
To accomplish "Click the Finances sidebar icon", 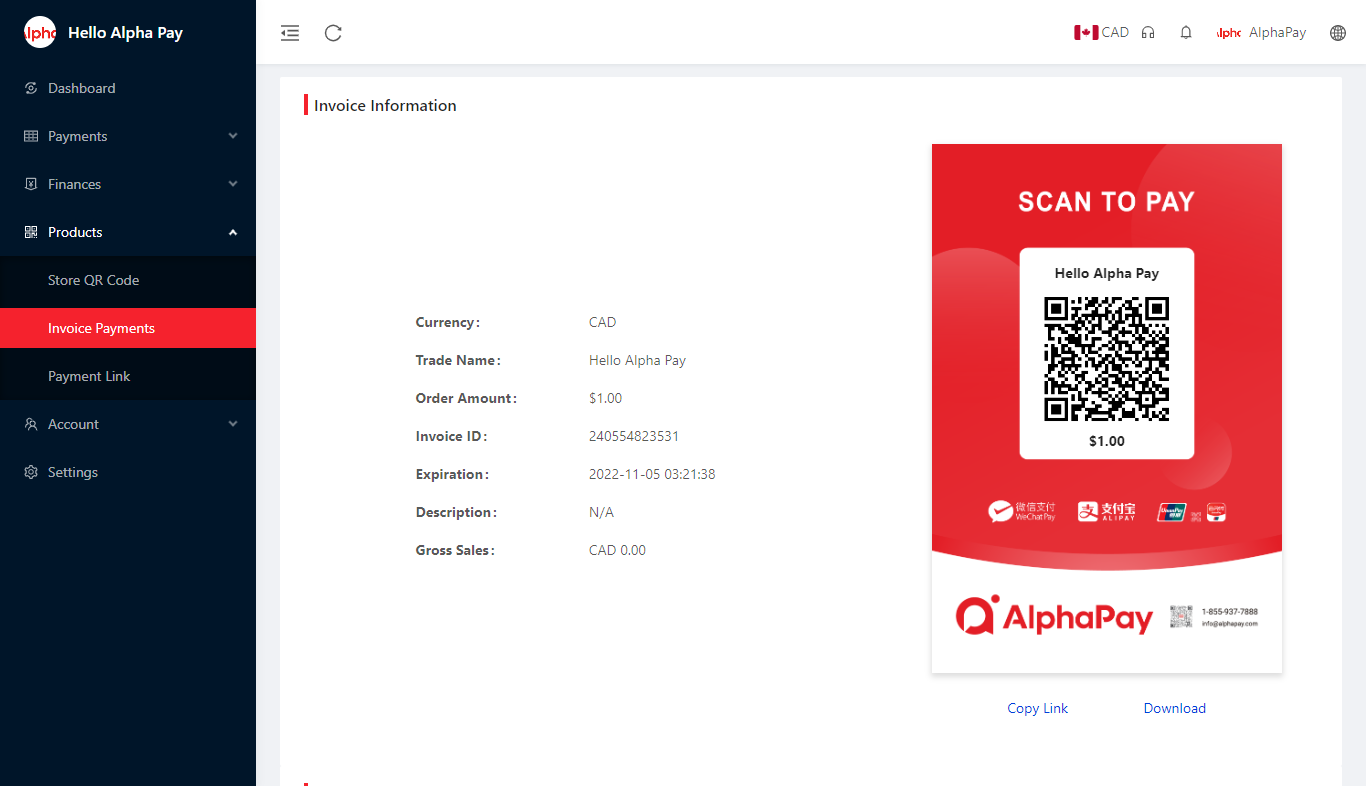I will click(31, 184).
